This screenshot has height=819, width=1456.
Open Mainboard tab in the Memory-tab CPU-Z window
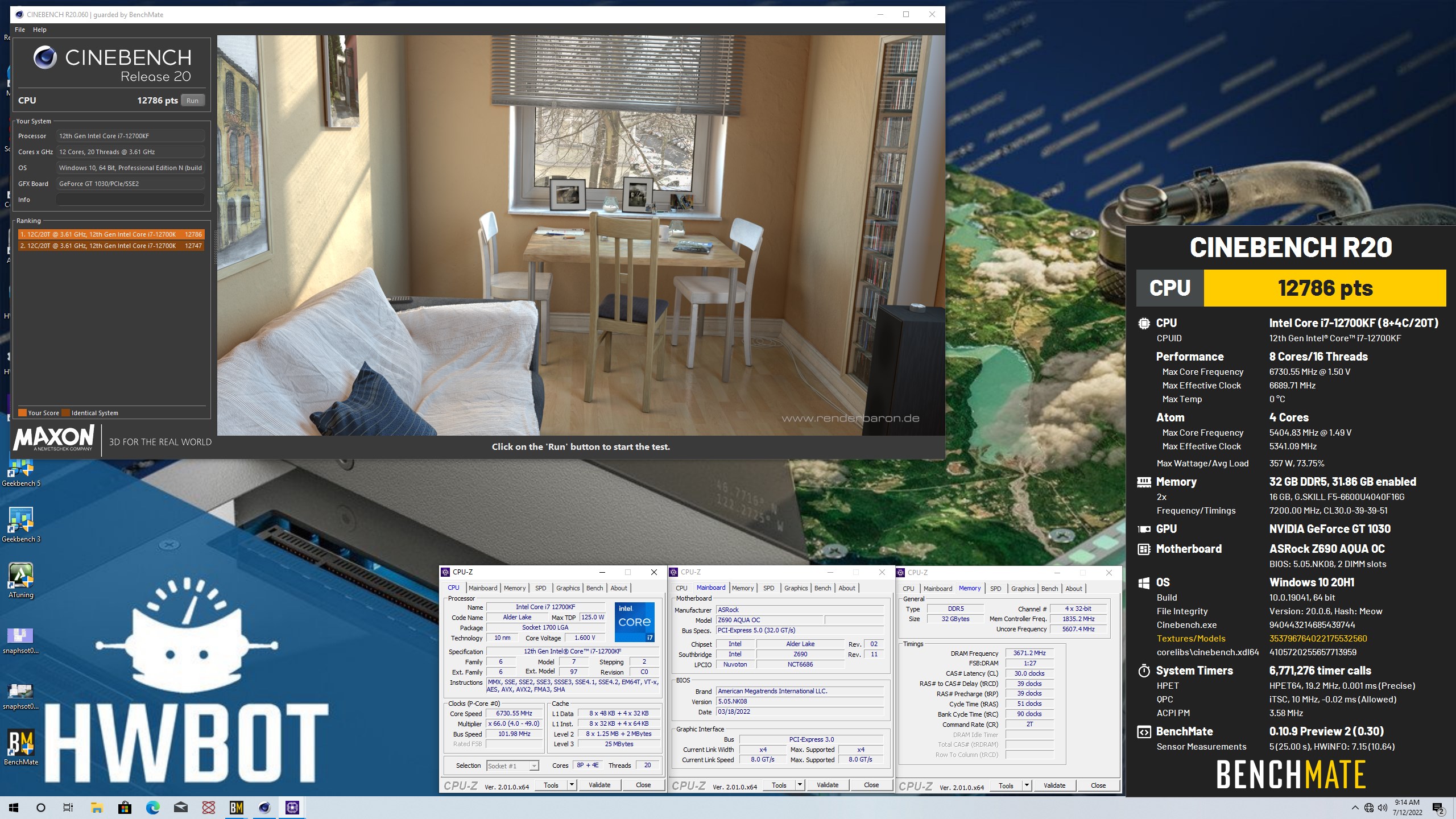938,589
